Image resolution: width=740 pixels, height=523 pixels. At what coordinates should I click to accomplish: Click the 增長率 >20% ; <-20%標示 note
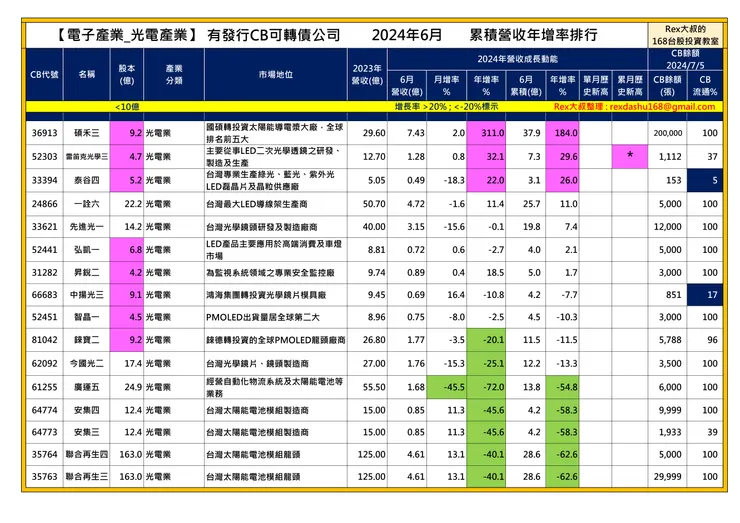pos(446,107)
